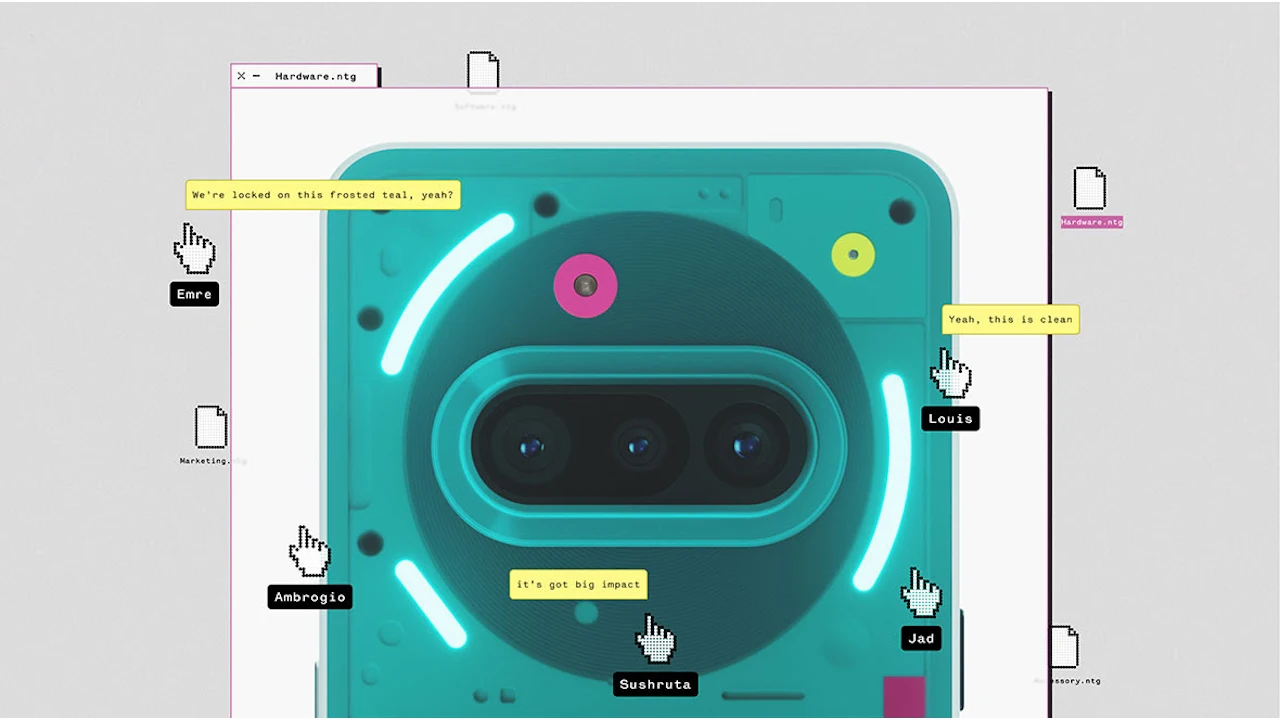Click the Emre name tag
The image size is (1280, 720).
click(x=194, y=294)
